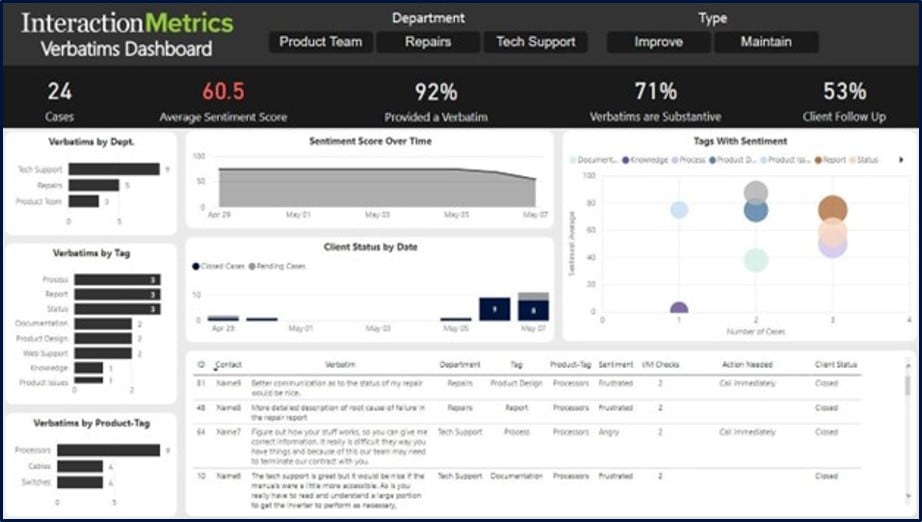
Task: Filter by Repairs department
Action: point(427,42)
